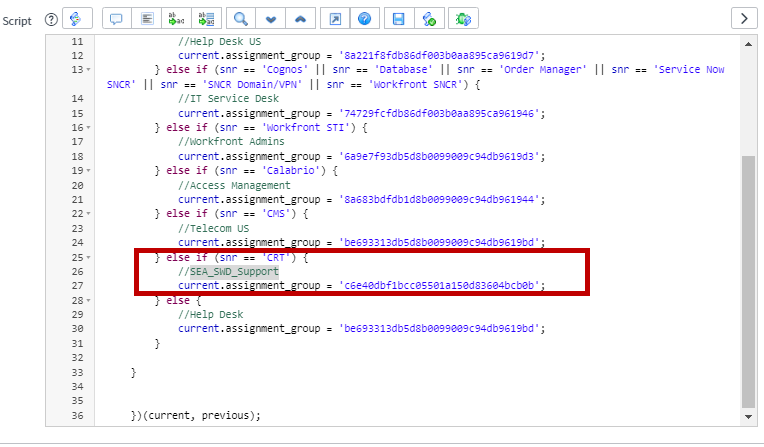Open the blue editor help icon
This screenshot has width=764, height=447.
point(364,19)
